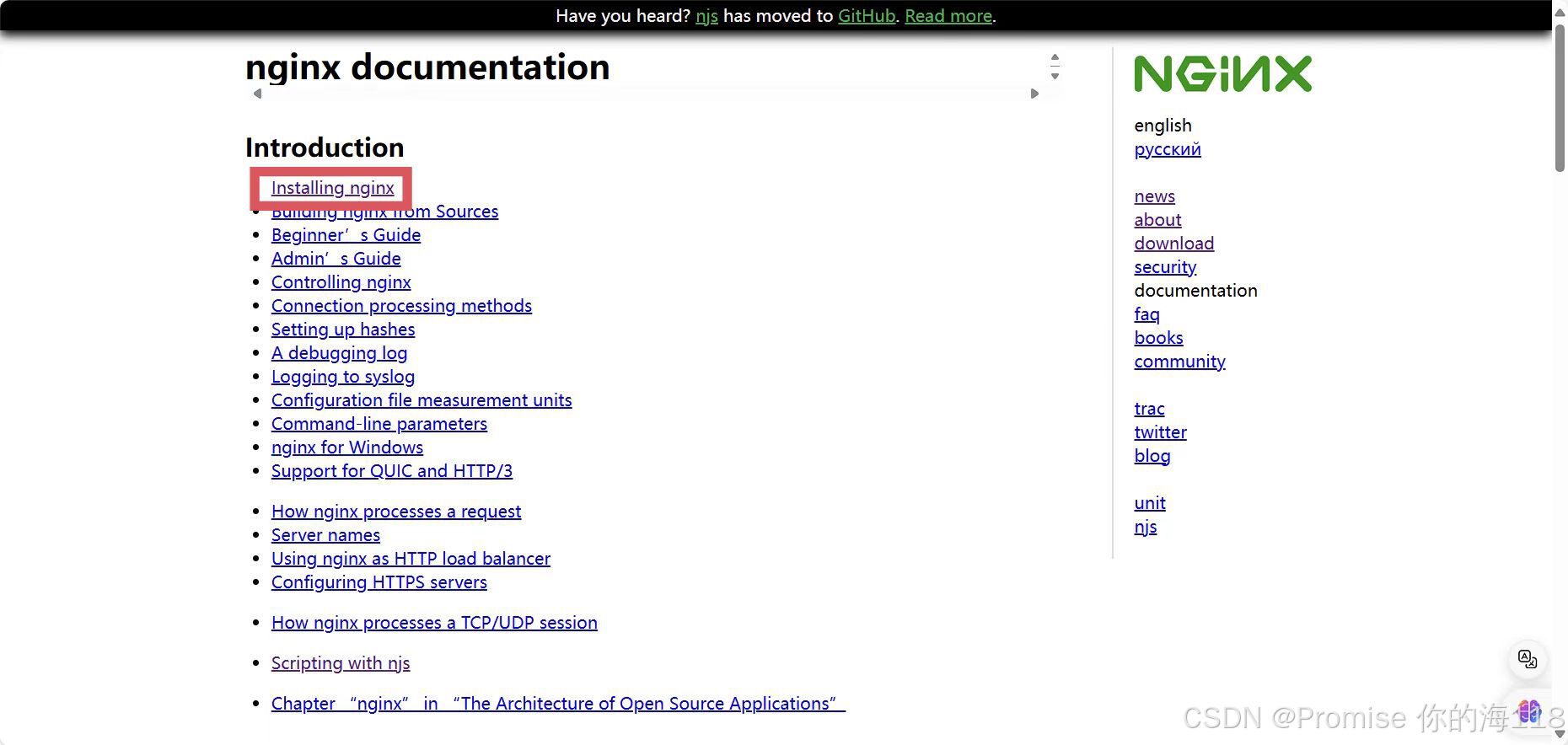
Task: Open the blog sidebar link
Action: [x=1152, y=456]
